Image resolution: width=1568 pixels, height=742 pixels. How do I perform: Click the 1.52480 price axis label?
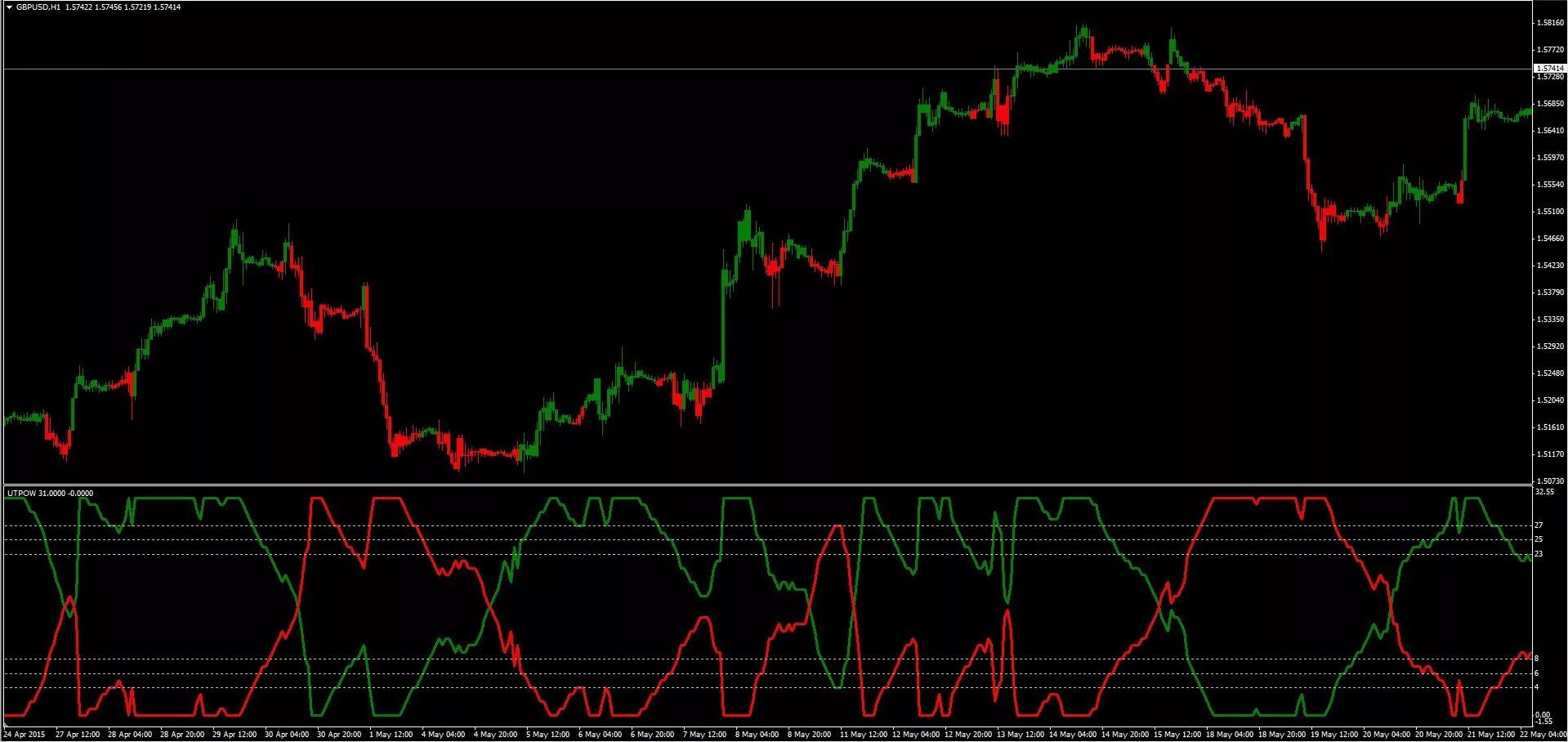tap(1551, 373)
